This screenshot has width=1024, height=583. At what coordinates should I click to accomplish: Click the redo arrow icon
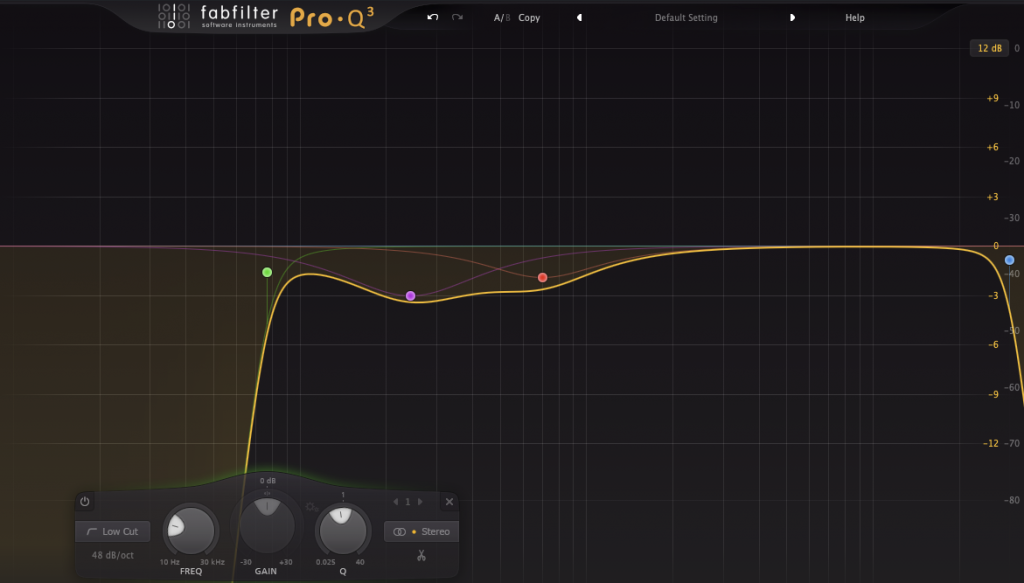pos(457,18)
